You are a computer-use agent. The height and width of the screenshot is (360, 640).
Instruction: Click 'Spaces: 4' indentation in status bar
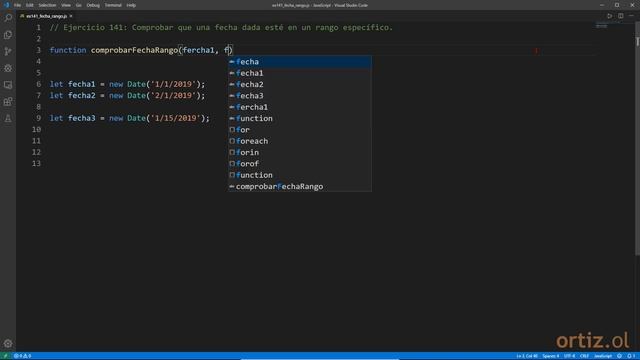click(551, 356)
